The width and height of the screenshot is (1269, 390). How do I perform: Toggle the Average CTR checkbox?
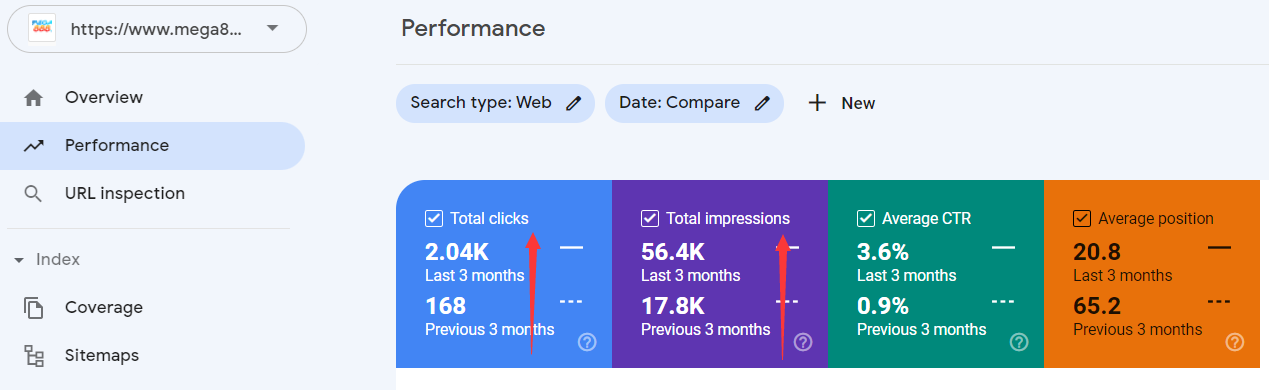865,218
